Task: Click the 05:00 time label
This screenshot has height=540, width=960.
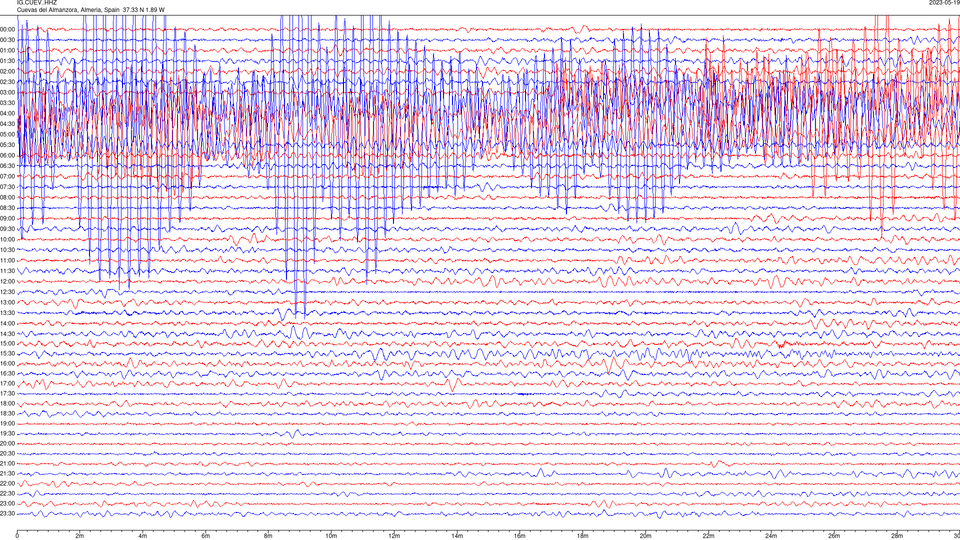Action: pos(7,134)
